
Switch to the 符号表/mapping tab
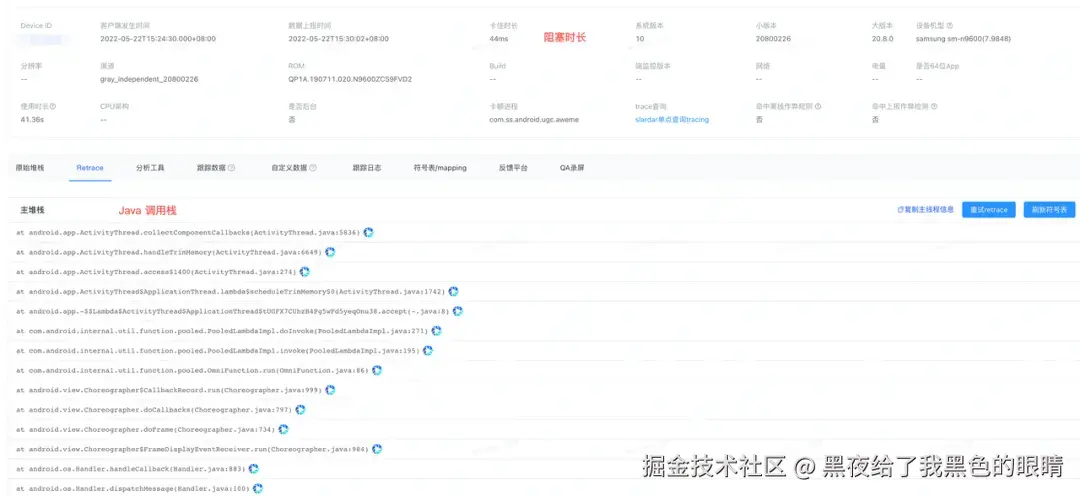[x=439, y=167]
